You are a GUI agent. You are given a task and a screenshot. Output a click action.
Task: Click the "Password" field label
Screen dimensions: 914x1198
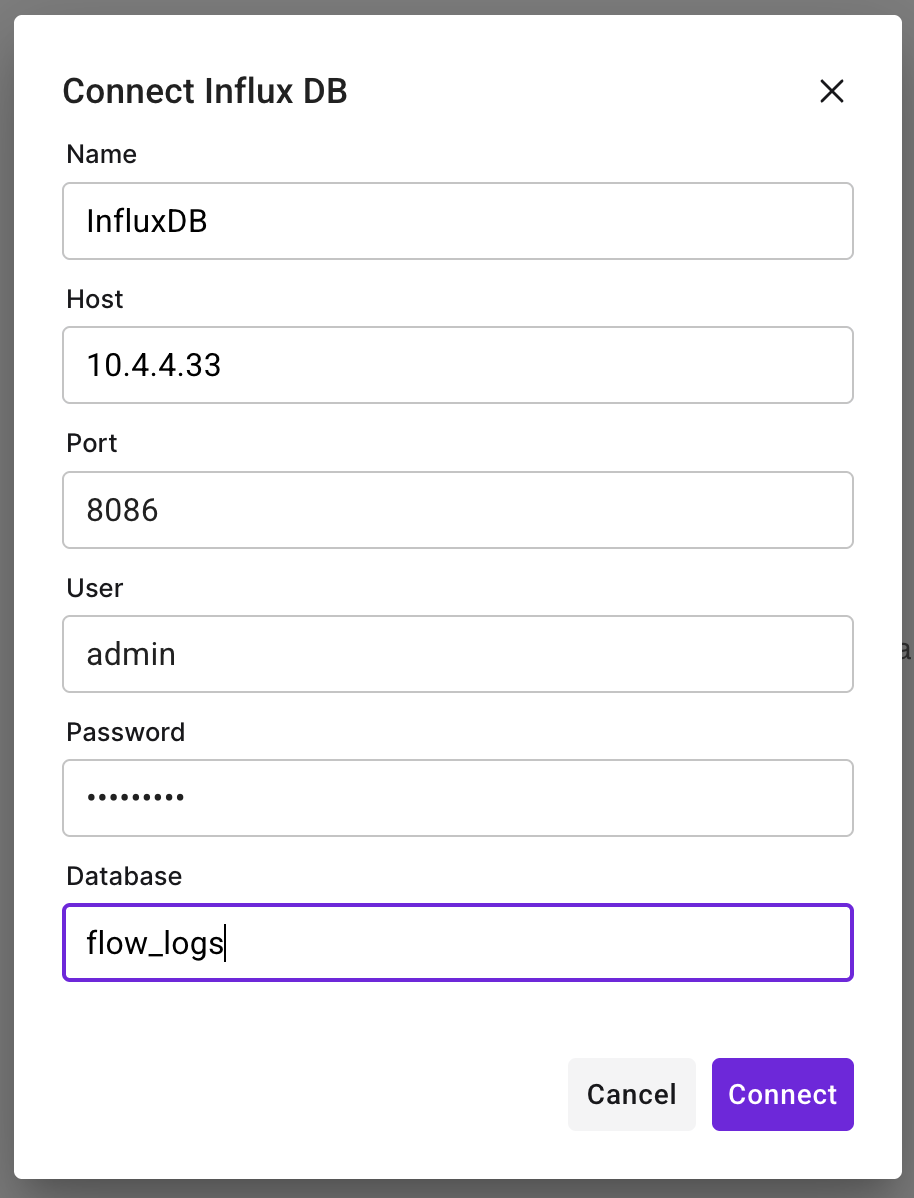click(x=126, y=732)
